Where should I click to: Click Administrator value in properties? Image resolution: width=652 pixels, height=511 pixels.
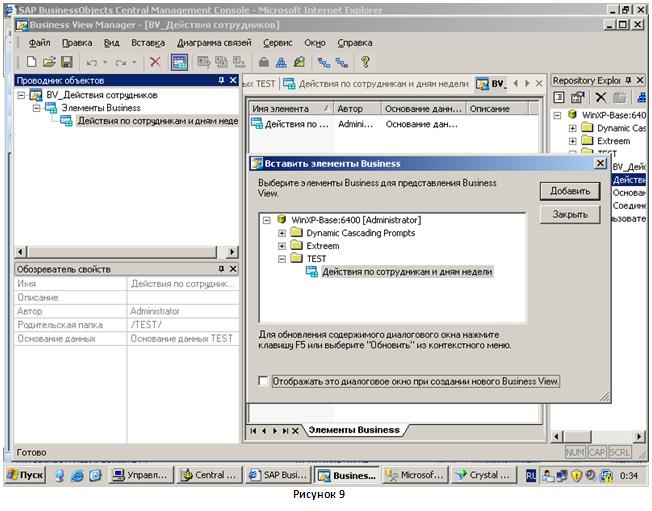click(155, 311)
